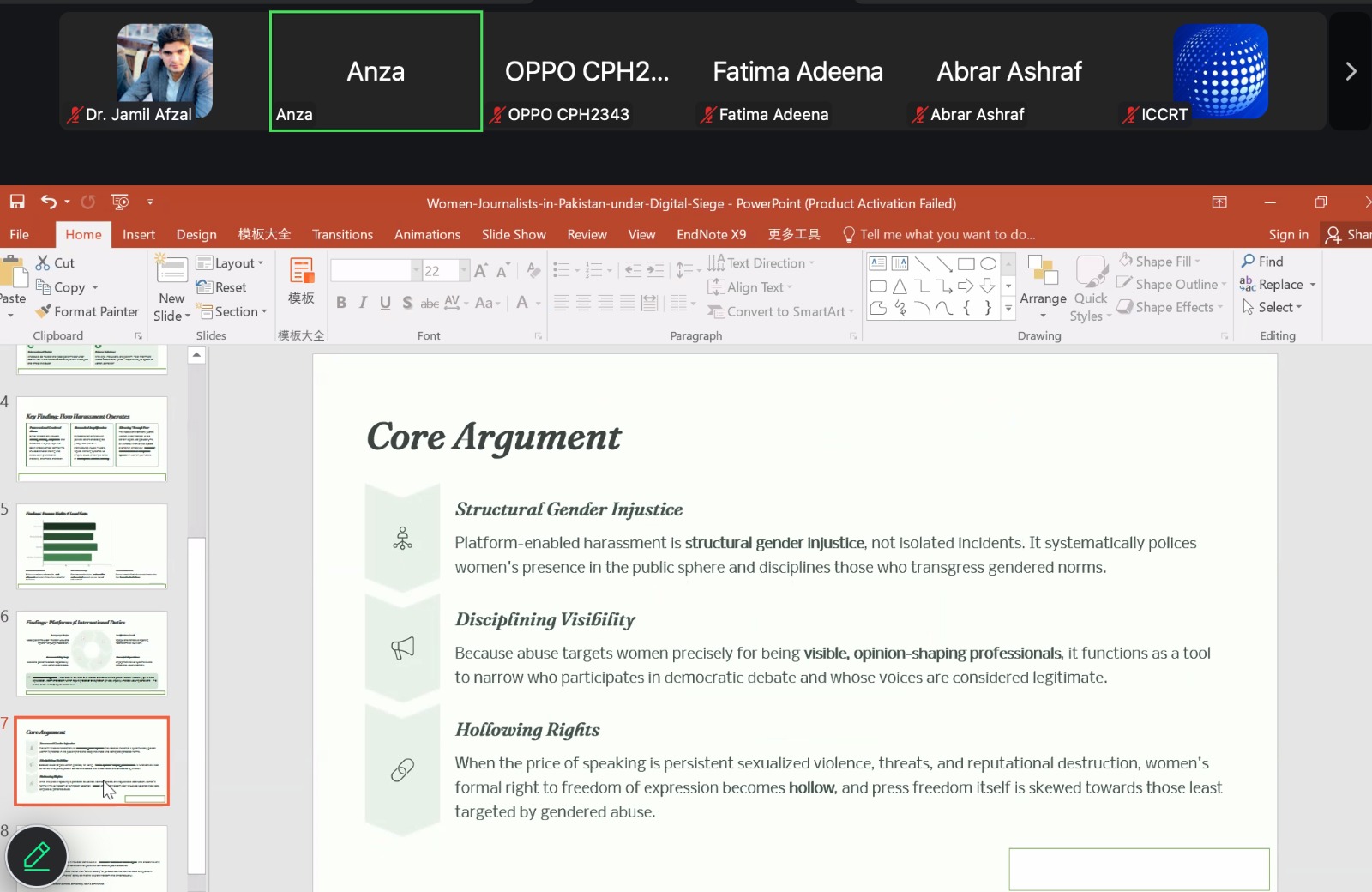Toggle Underline formatting
The width and height of the screenshot is (1372, 892).
coord(385,303)
